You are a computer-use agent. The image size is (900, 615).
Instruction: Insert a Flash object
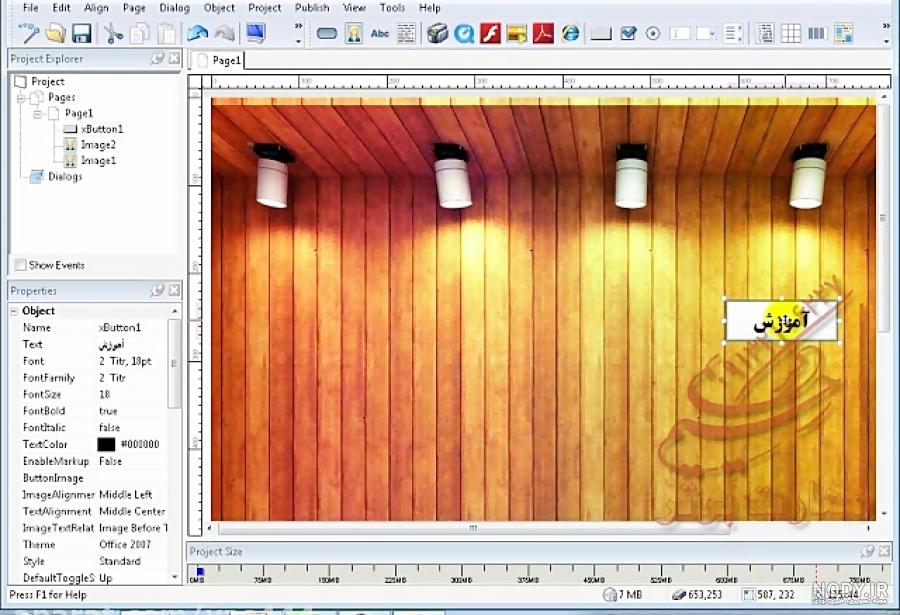click(x=490, y=33)
